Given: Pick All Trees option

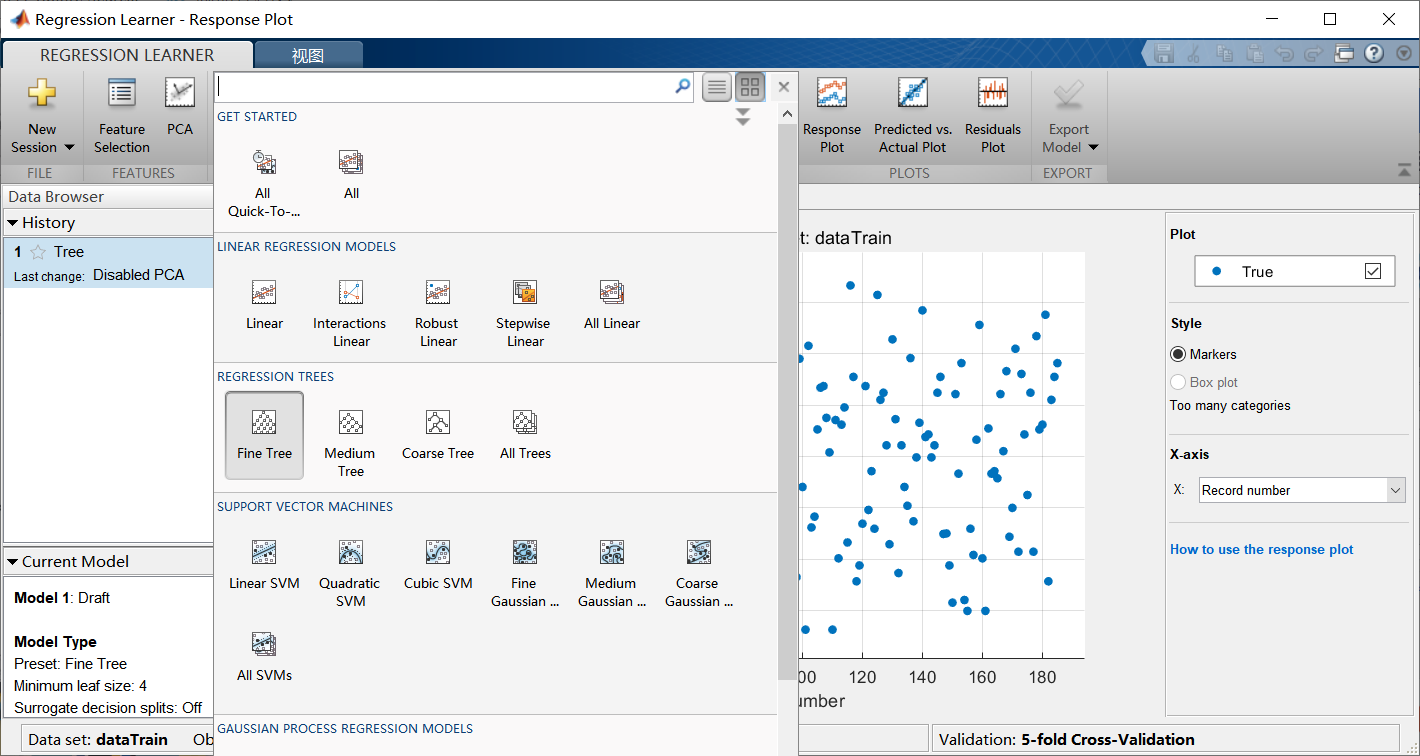Looking at the screenshot, I should point(525,435).
